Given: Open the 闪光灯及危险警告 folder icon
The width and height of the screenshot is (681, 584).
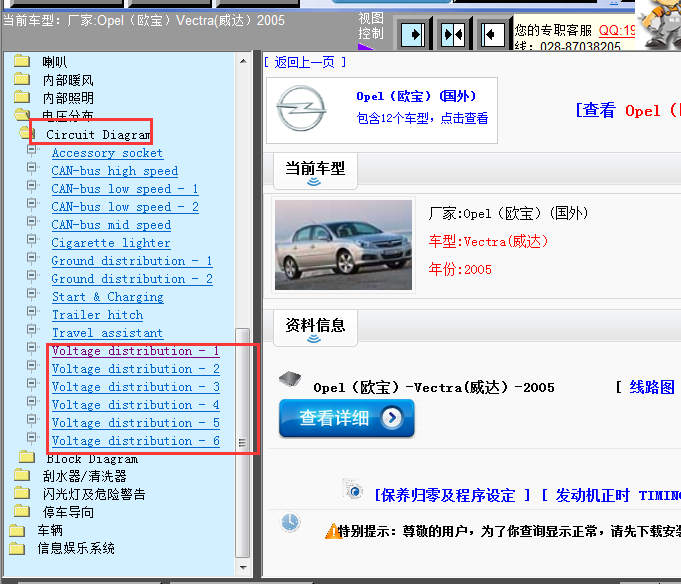Looking at the screenshot, I should (22, 493).
